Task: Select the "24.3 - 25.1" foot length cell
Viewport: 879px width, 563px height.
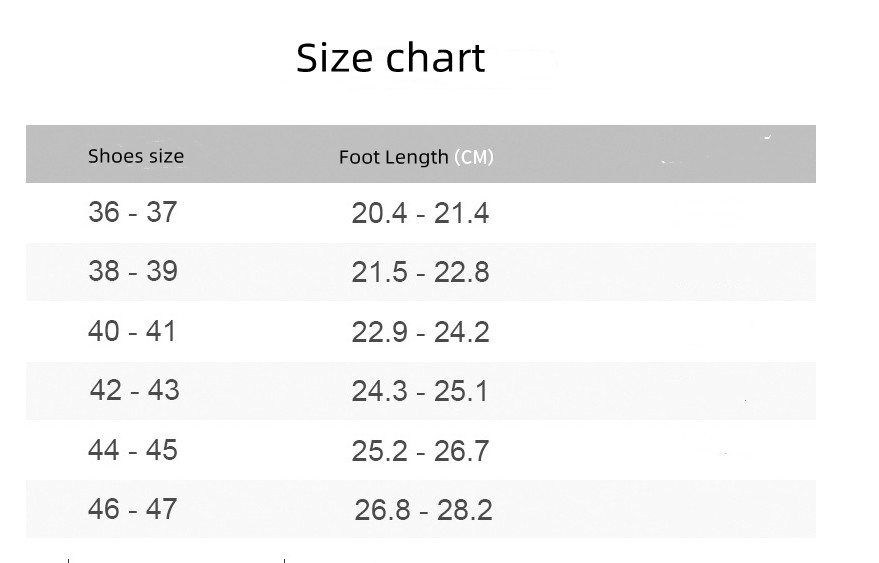Action: 420,391
